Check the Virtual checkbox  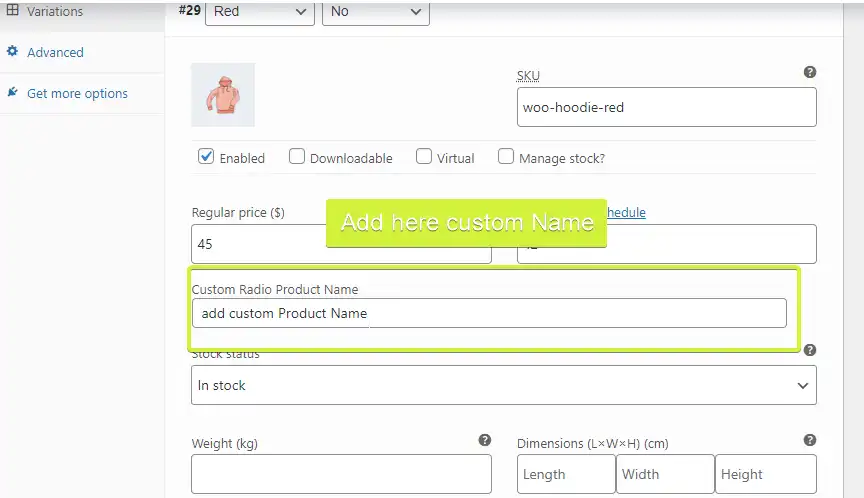423,156
